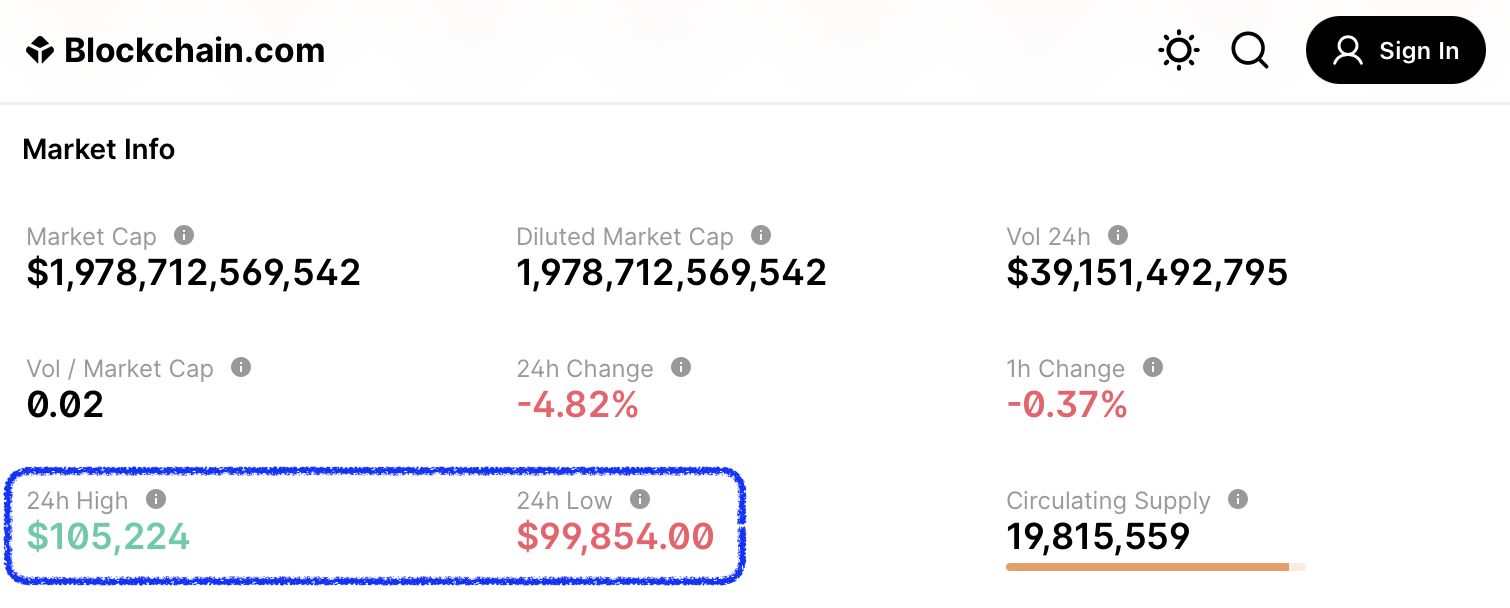
Task: Click the Vol 24h value $39,151,492,795
Action: tap(1147, 273)
